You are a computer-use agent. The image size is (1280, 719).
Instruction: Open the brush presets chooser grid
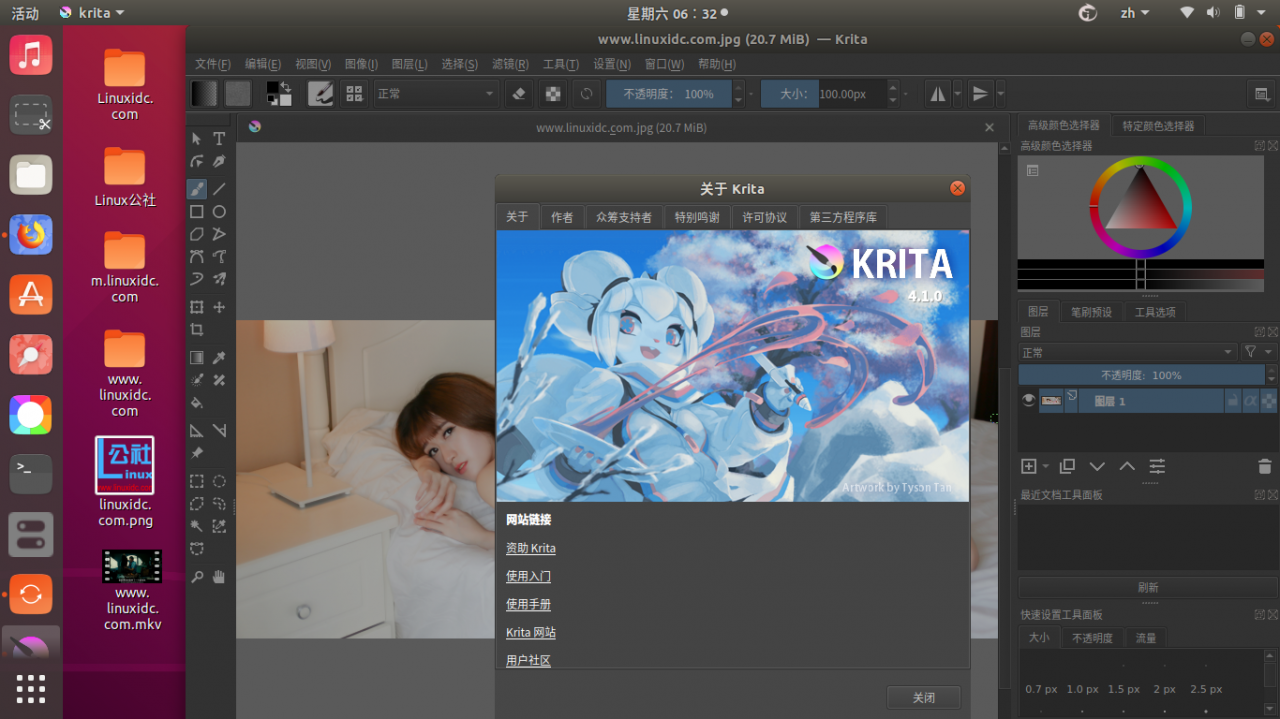coord(354,94)
